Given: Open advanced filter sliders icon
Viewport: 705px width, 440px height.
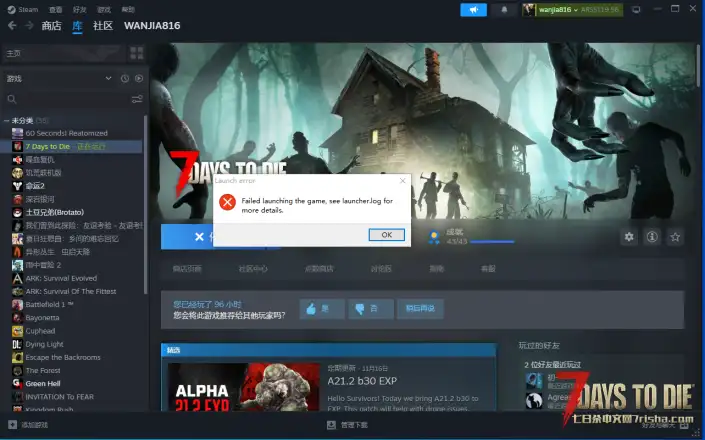Looking at the screenshot, I should click(x=137, y=99).
